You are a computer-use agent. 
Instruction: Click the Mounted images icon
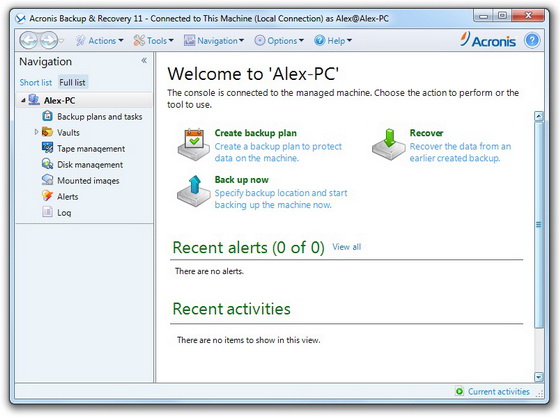48,180
